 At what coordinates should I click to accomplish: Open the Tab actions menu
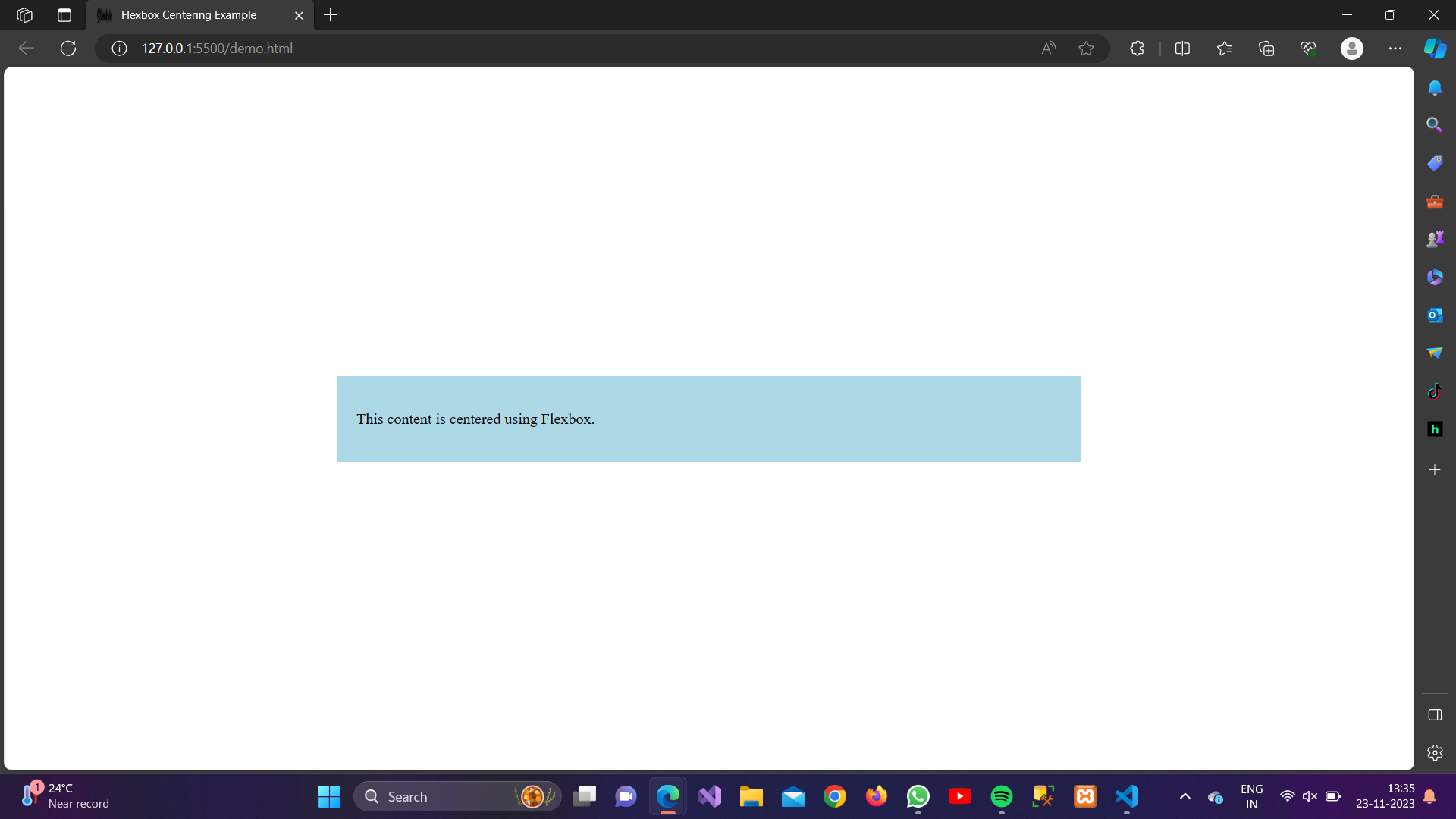pyautogui.click(x=64, y=15)
